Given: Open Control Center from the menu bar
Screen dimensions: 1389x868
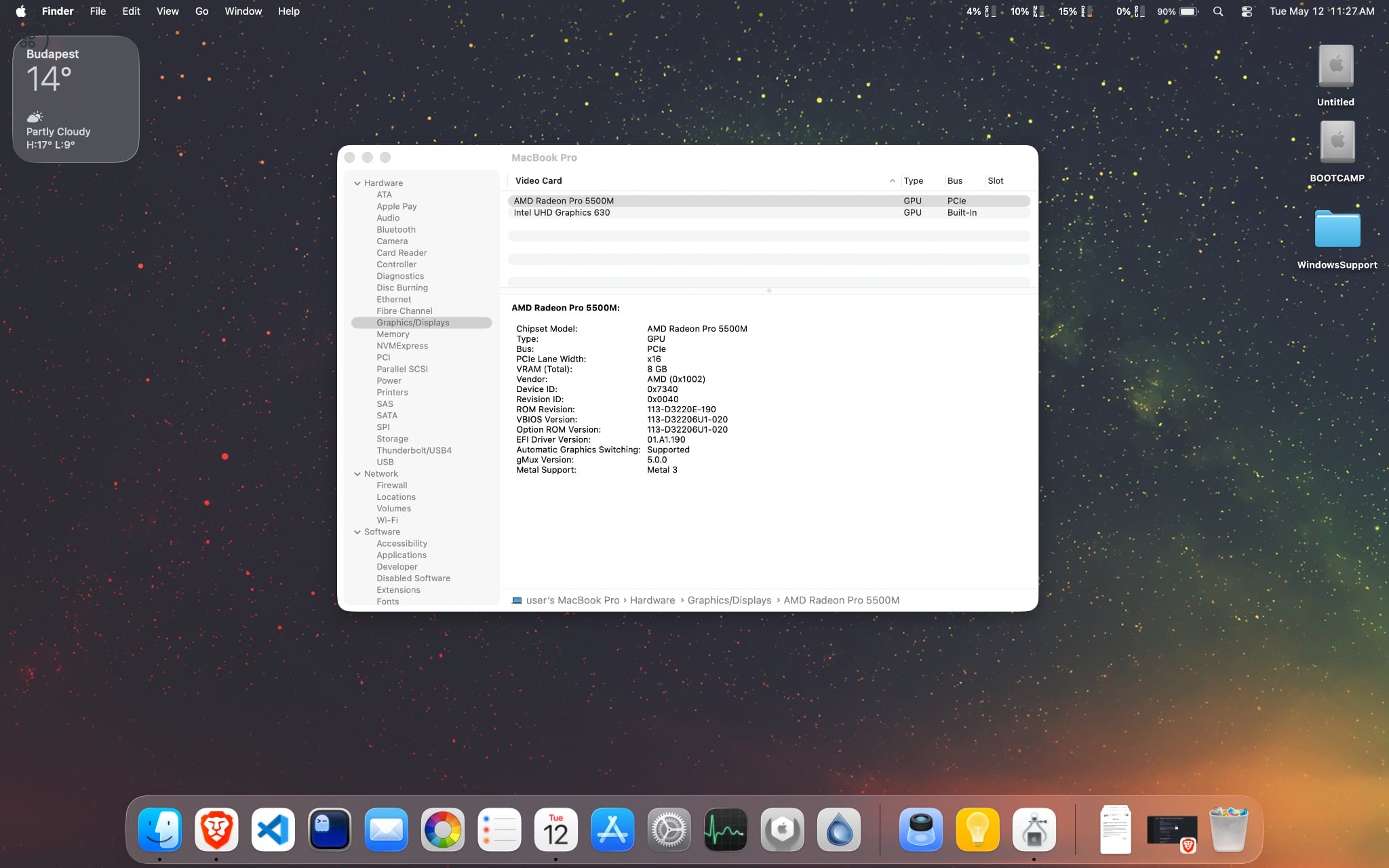Looking at the screenshot, I should click(1247, 11).
